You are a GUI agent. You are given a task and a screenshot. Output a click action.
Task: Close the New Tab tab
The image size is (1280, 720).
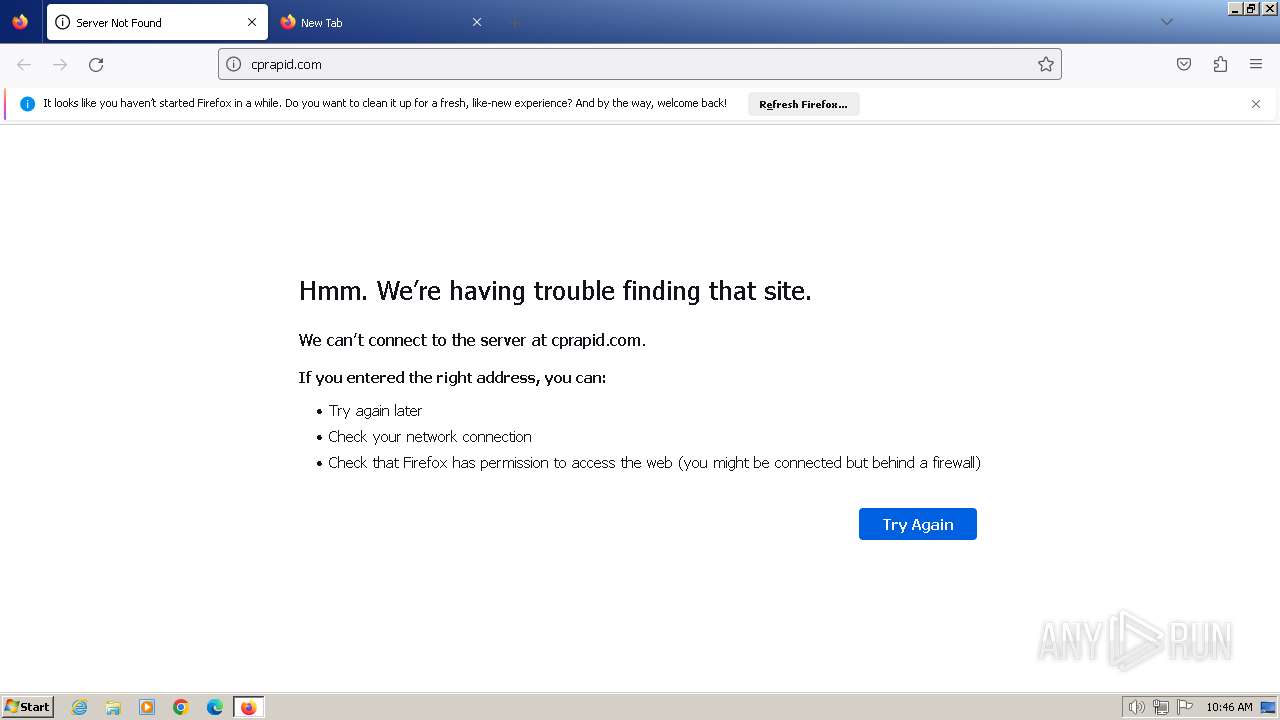[x=477, y=22]
